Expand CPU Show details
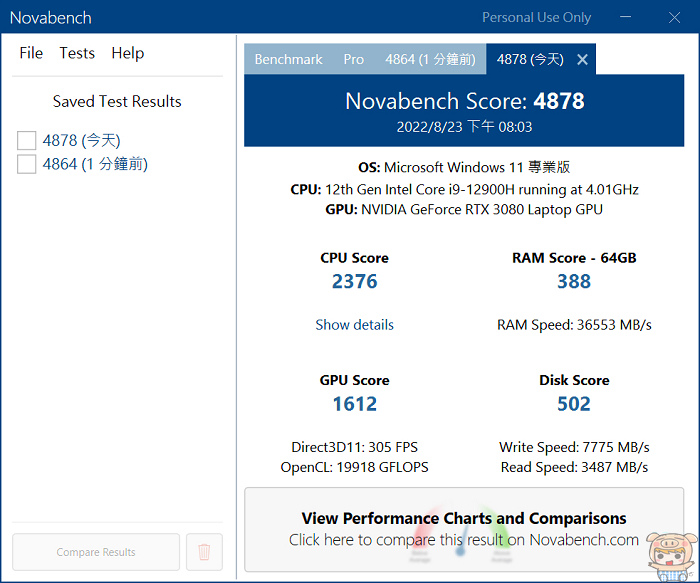This screenshot has width=700, height=583. [x=354, y=325]
